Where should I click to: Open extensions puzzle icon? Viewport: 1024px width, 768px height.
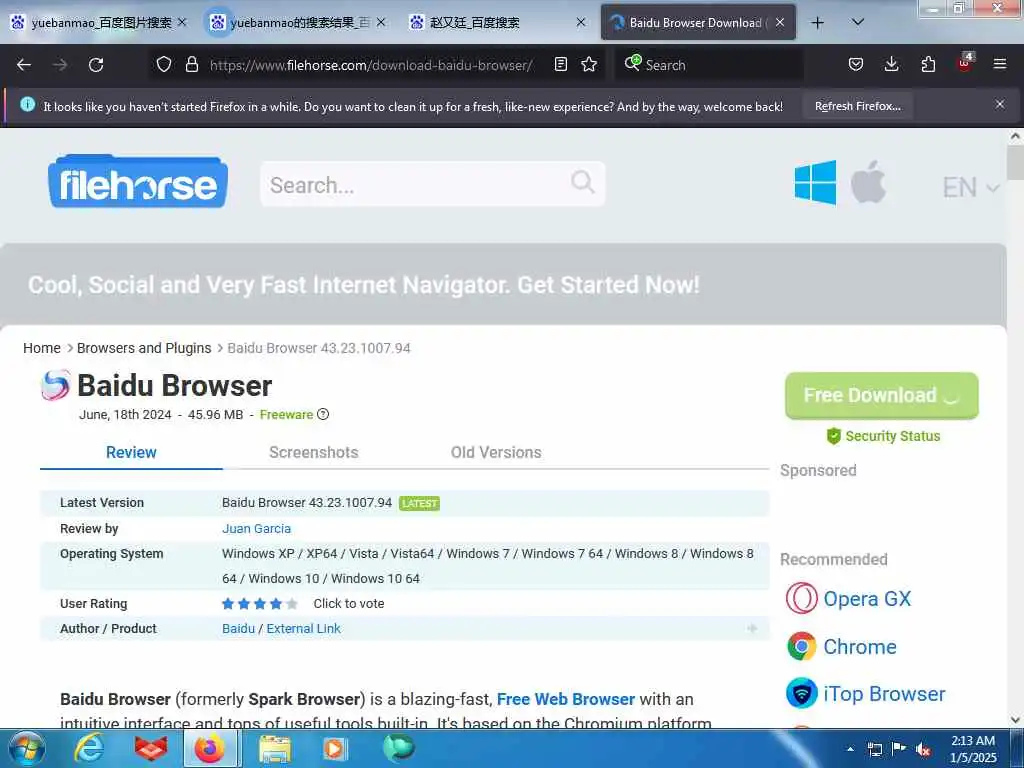(928, 65)
